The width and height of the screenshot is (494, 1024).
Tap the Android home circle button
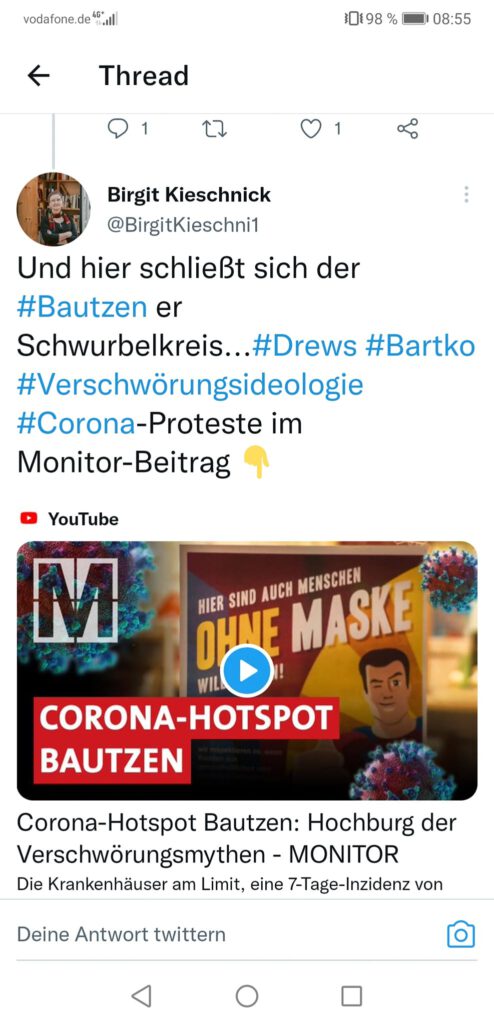point(247,996)
